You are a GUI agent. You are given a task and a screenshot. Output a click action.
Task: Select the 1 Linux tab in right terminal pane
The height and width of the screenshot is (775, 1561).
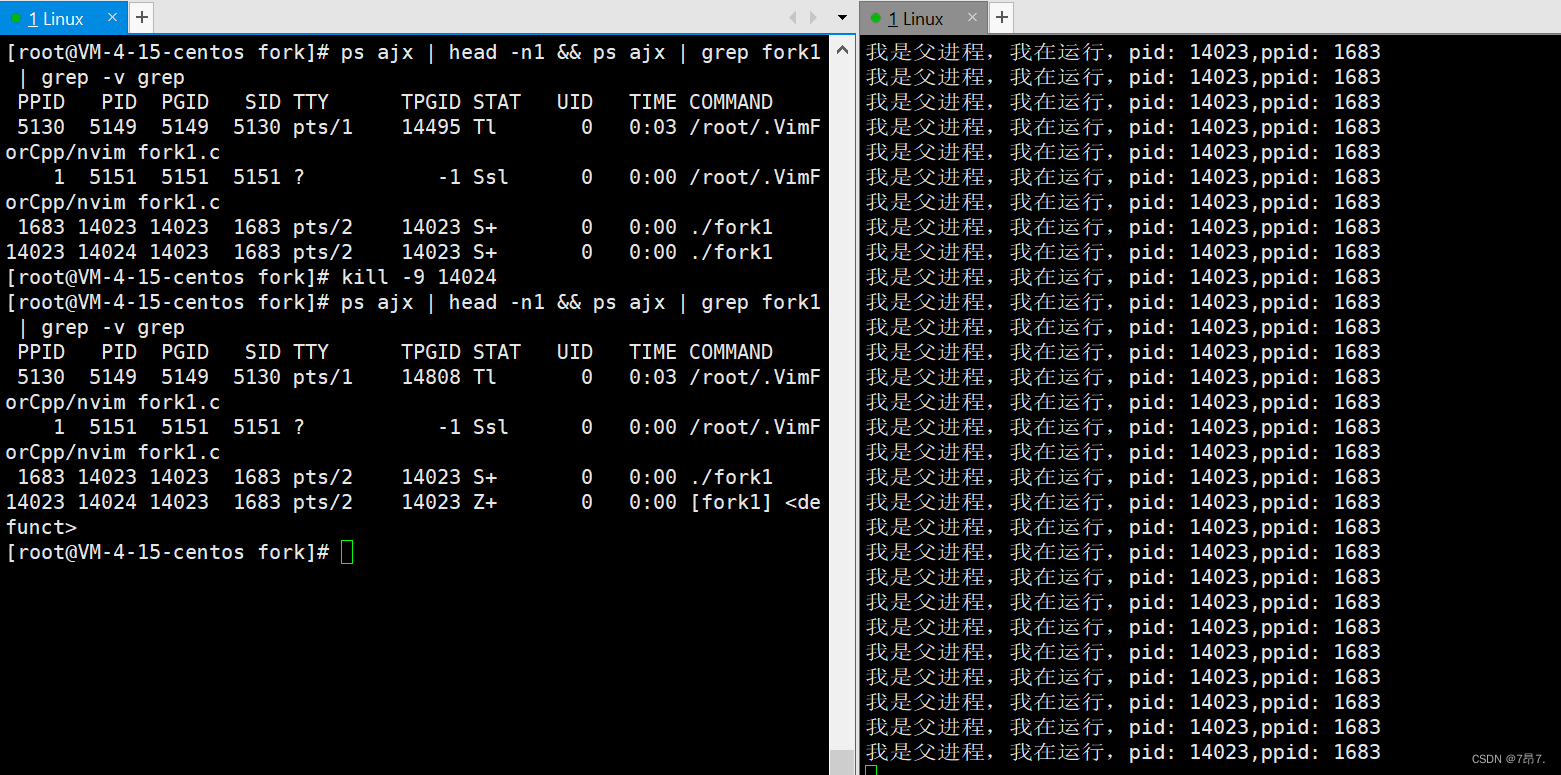pyautogui.click(x=923, y=18)
